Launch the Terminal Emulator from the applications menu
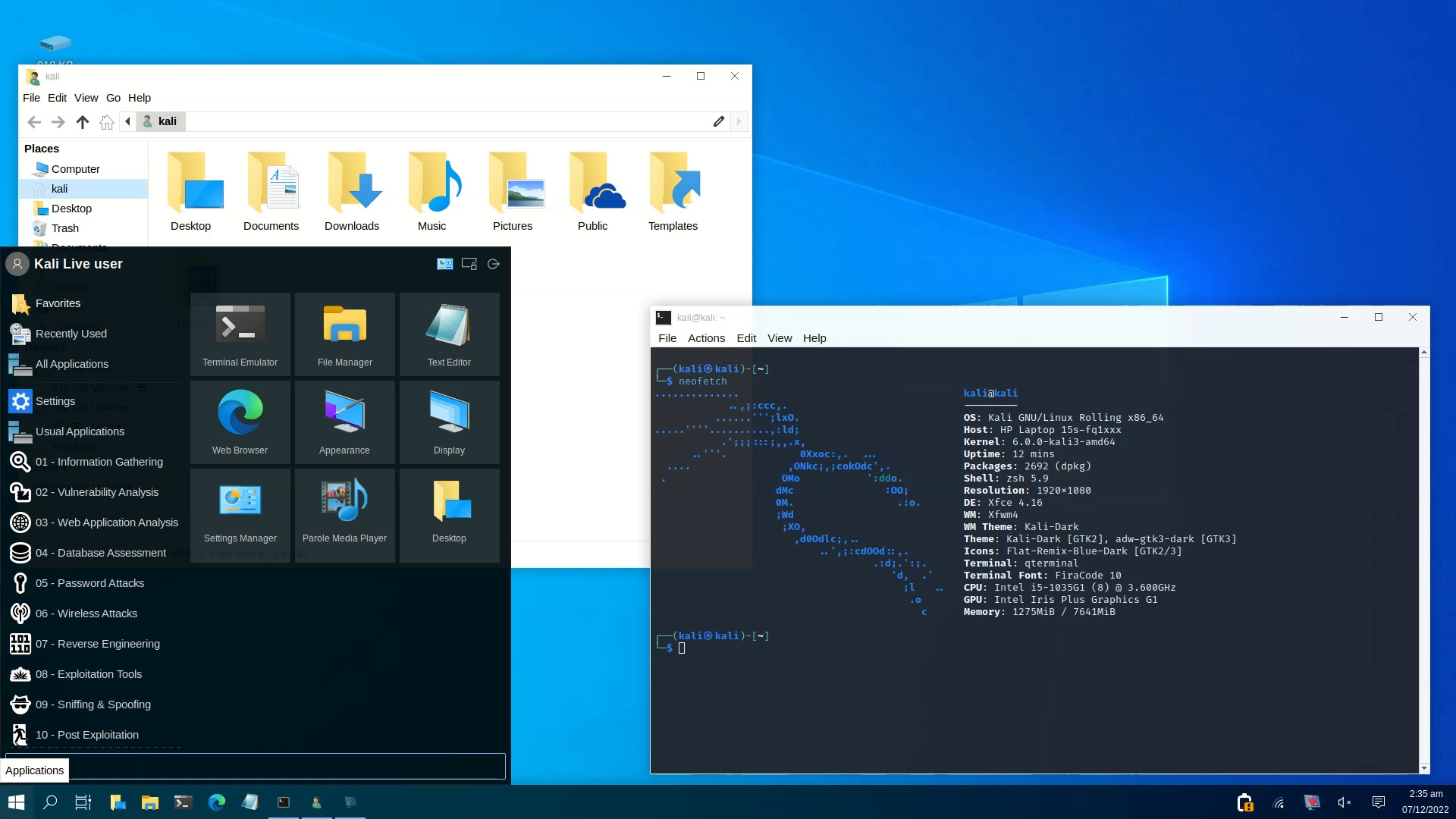The image size is (1456, 819). 240,334
